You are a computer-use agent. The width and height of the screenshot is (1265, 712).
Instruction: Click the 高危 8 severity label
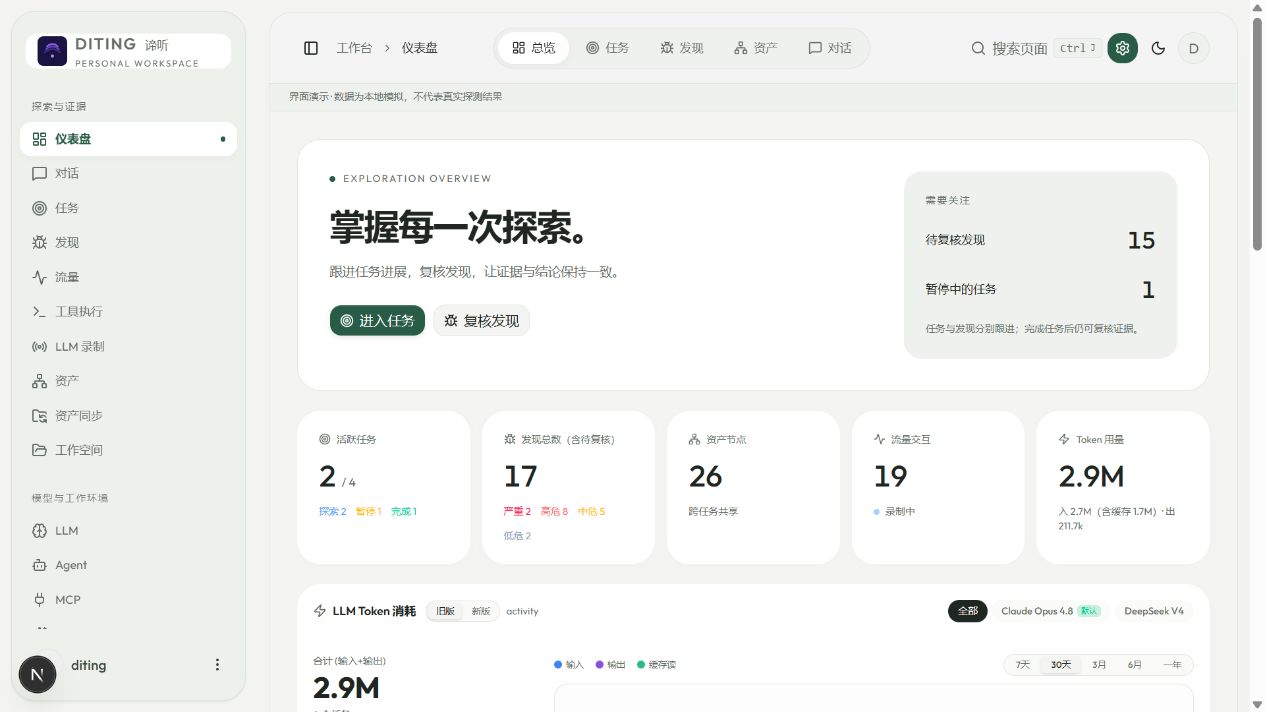(554, 511)
